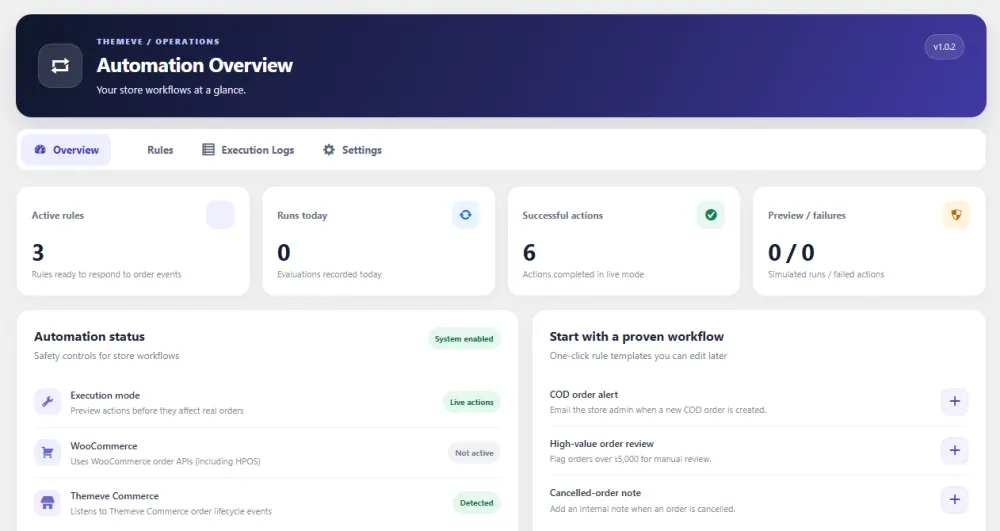Click the Cancelled-order note title
1000x531 pixels.
pos(595,493)
